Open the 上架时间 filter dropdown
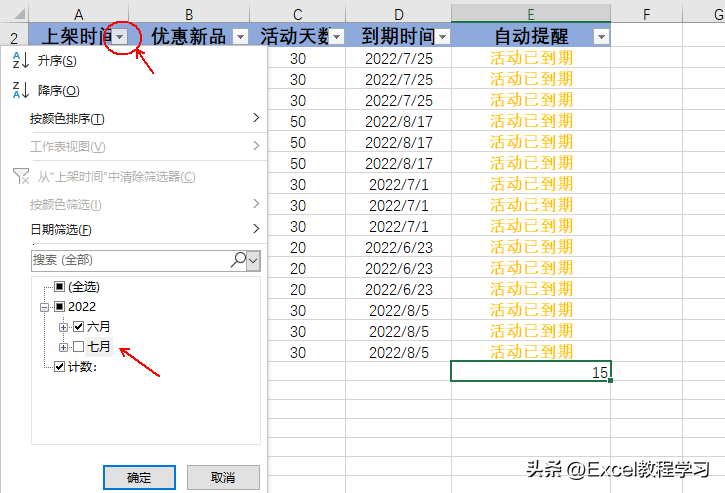The height and width of the screenshot is (493, 725). point(120,37)
